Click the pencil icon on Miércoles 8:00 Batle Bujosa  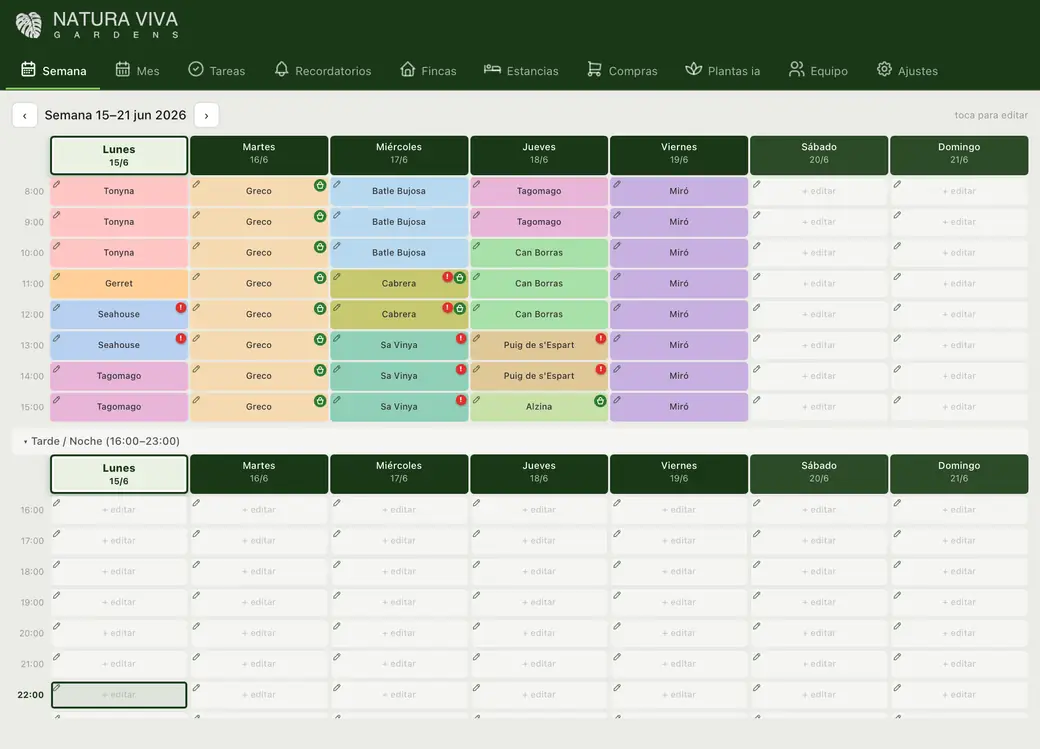click(x=337, y=184)
